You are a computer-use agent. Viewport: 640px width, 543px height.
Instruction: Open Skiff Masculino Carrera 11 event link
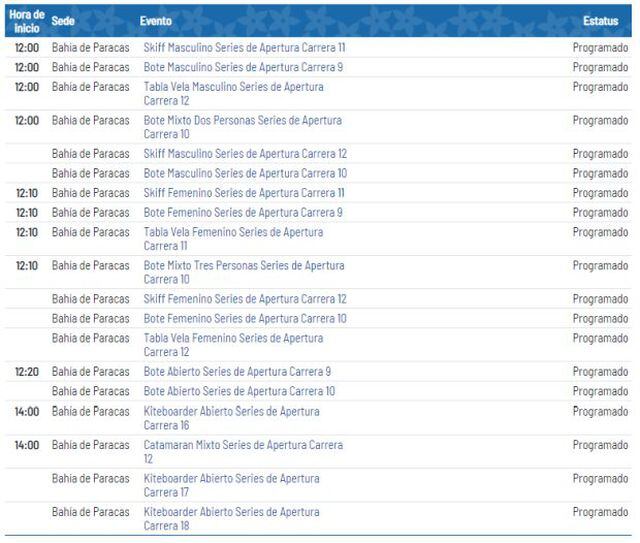(x=244, y=48)
